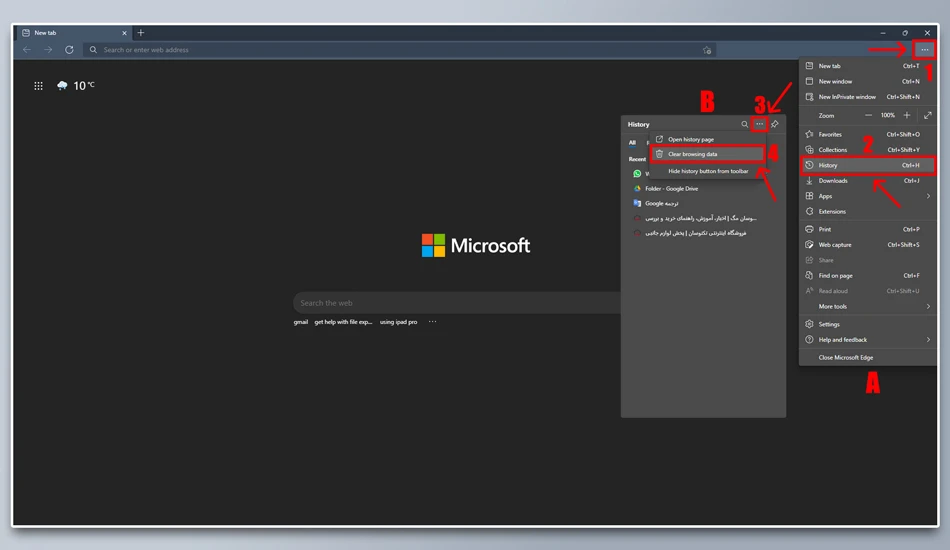Open the Settings and more three-dots menu
The image size is (950, 550).
[925, 50]
